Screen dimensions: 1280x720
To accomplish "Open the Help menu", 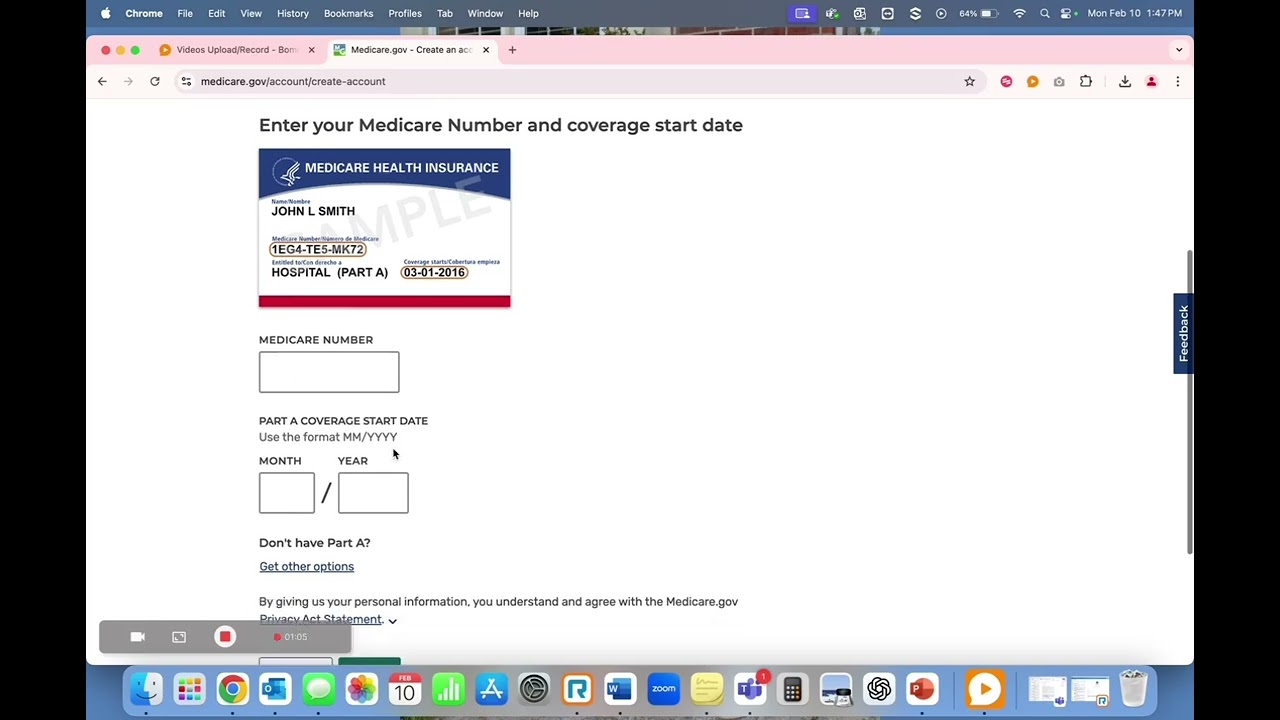I will pos(528,13).
